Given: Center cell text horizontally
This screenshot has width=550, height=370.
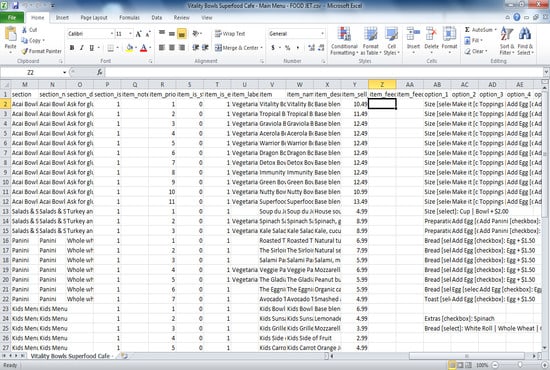Looking at the screenshot, I should (172, 48).
